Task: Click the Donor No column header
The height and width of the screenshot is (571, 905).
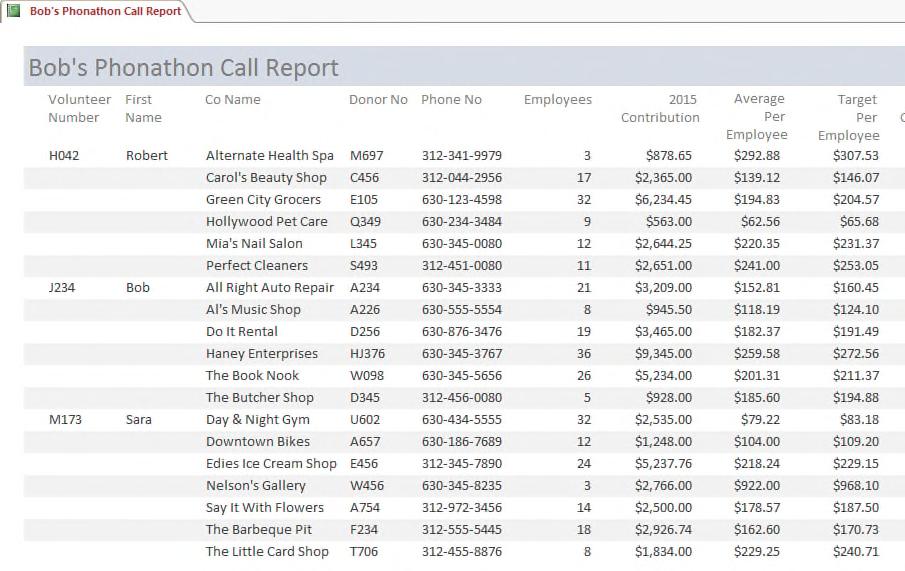Action: pyautogui.click(x=378, y=99)
